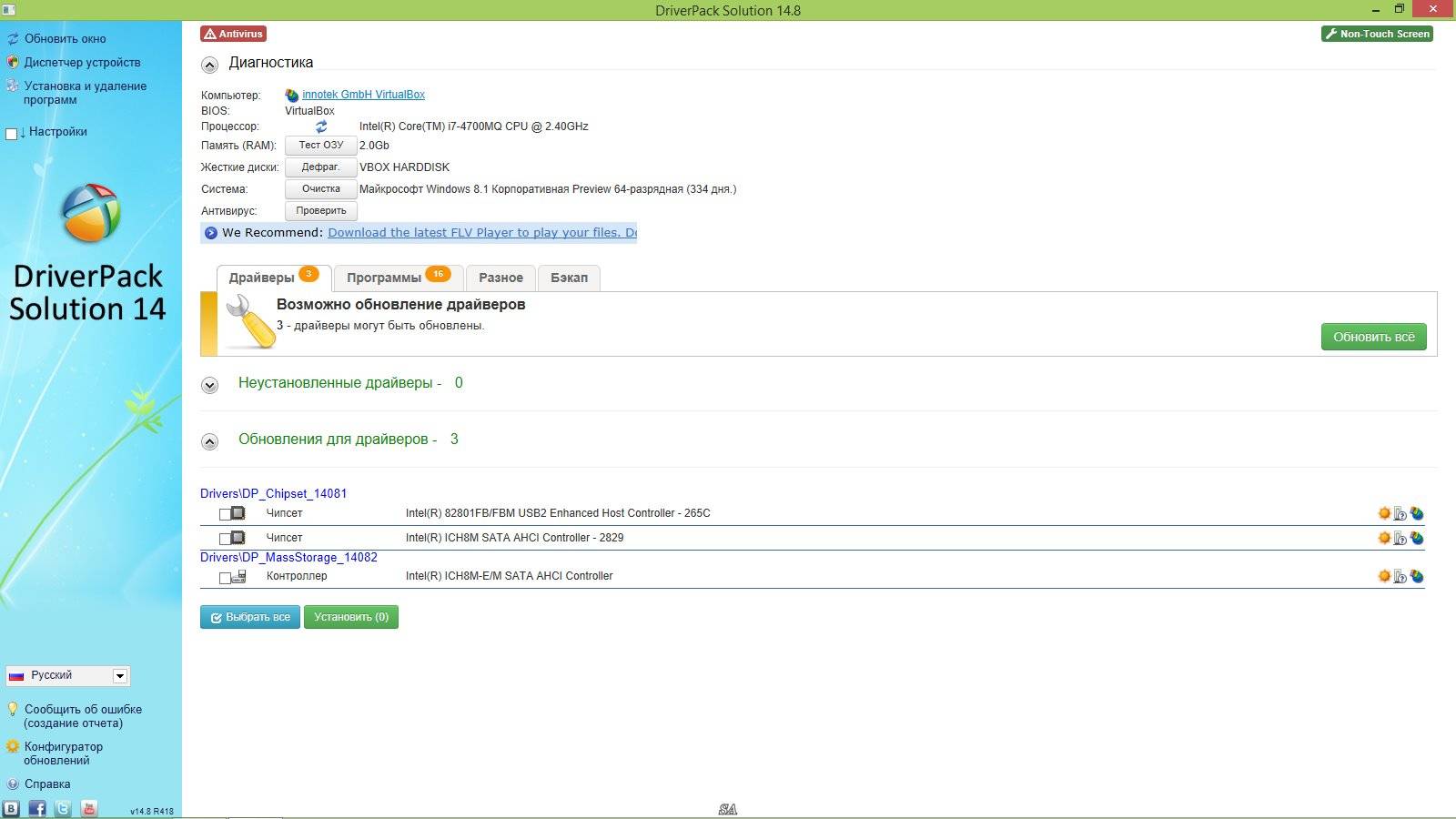Open device info icon for USB2 Host Controller row
This screenshot has height=819, width=1456.
click(x=1400, y=513)
